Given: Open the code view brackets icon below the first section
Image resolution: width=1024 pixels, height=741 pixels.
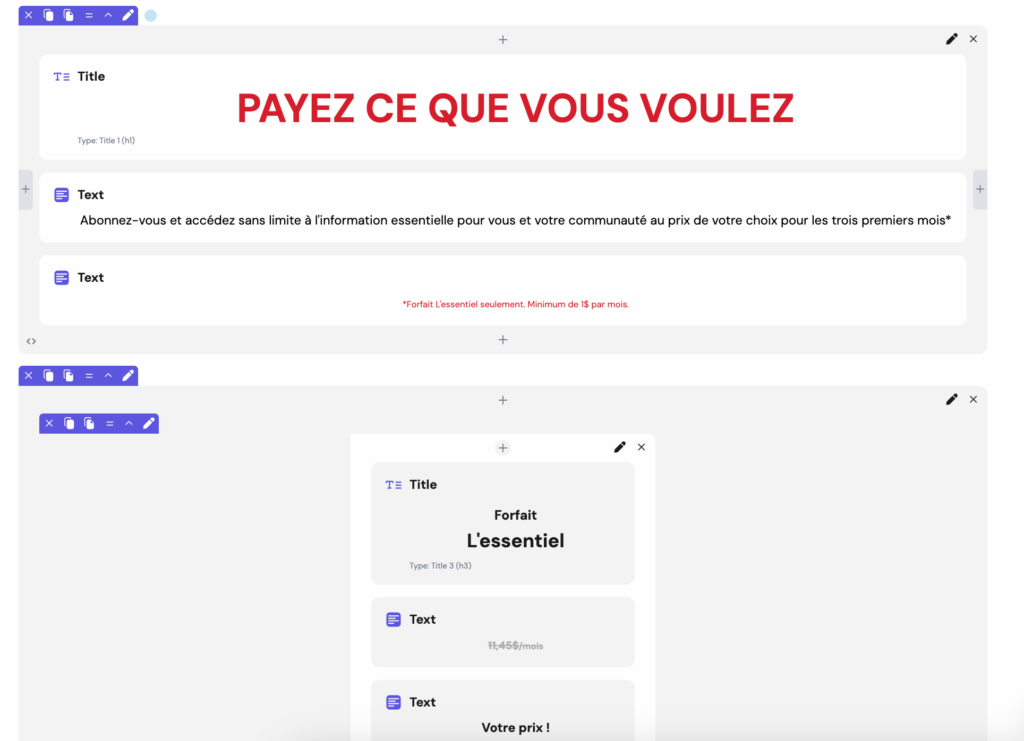Looking at the screenshot, I should 31,341.
